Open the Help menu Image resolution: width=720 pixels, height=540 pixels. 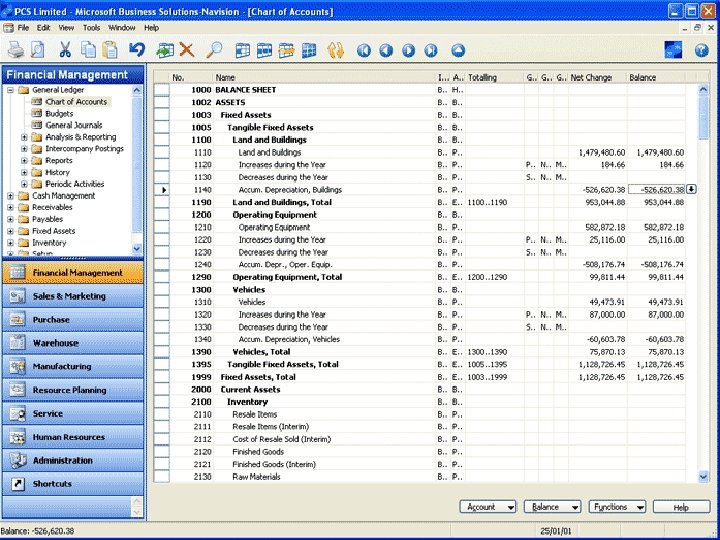coord(152,28)
